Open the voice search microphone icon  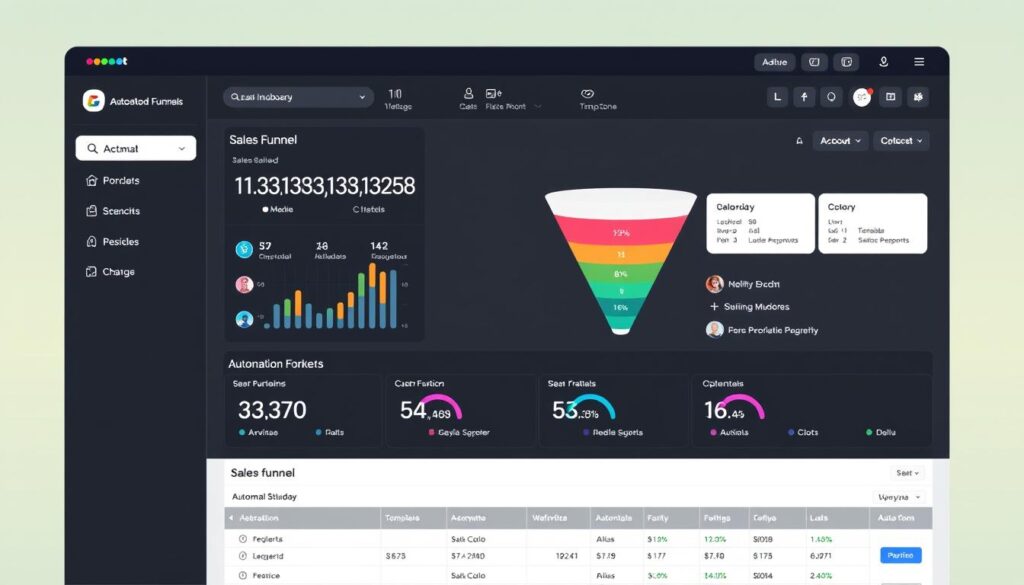tap(883, 62)
